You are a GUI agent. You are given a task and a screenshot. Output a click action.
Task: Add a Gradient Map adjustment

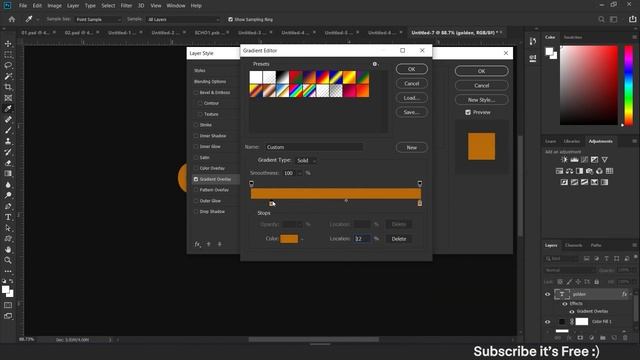coord(604,182)
